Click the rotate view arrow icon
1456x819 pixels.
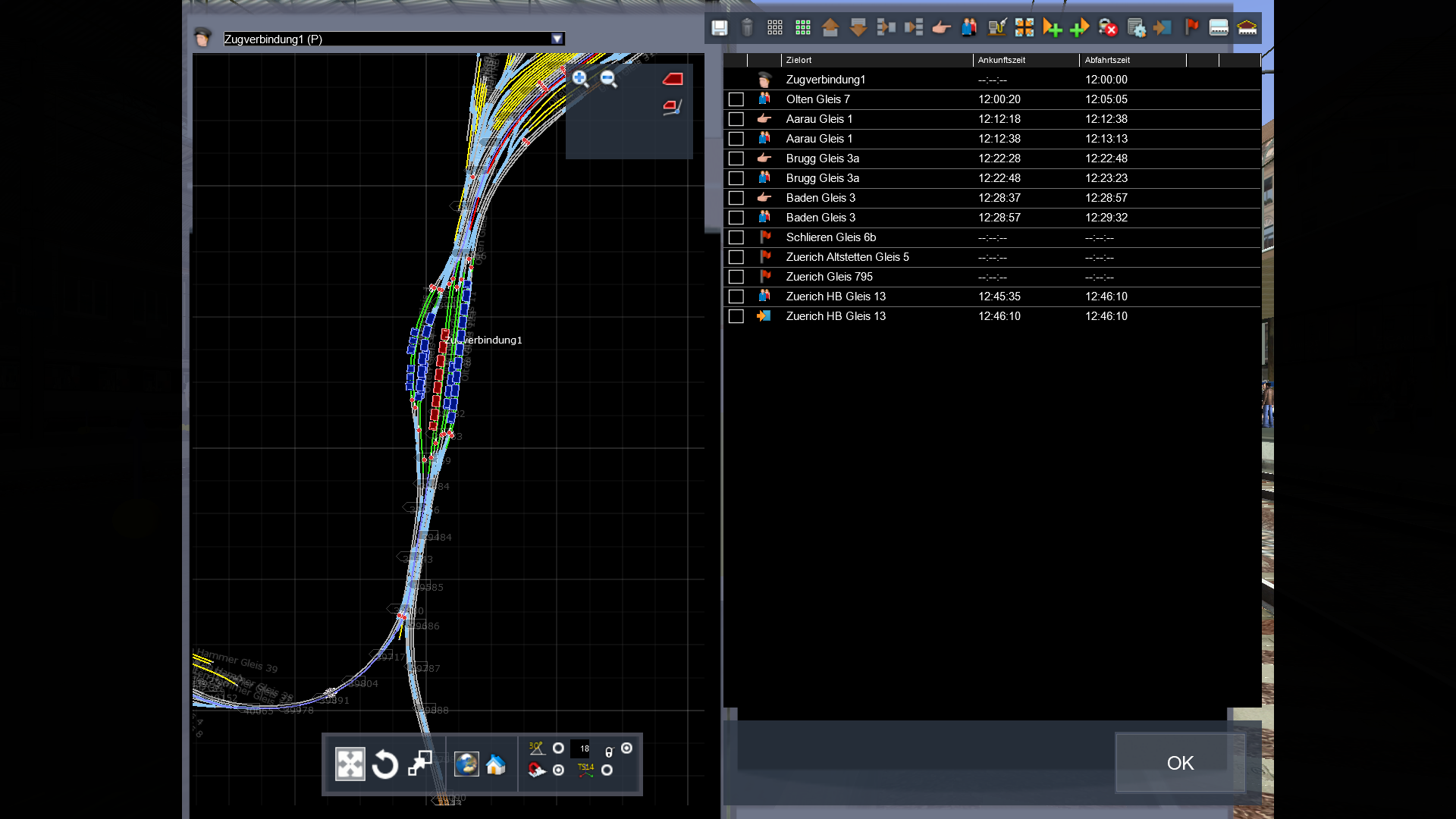(385, 764)
